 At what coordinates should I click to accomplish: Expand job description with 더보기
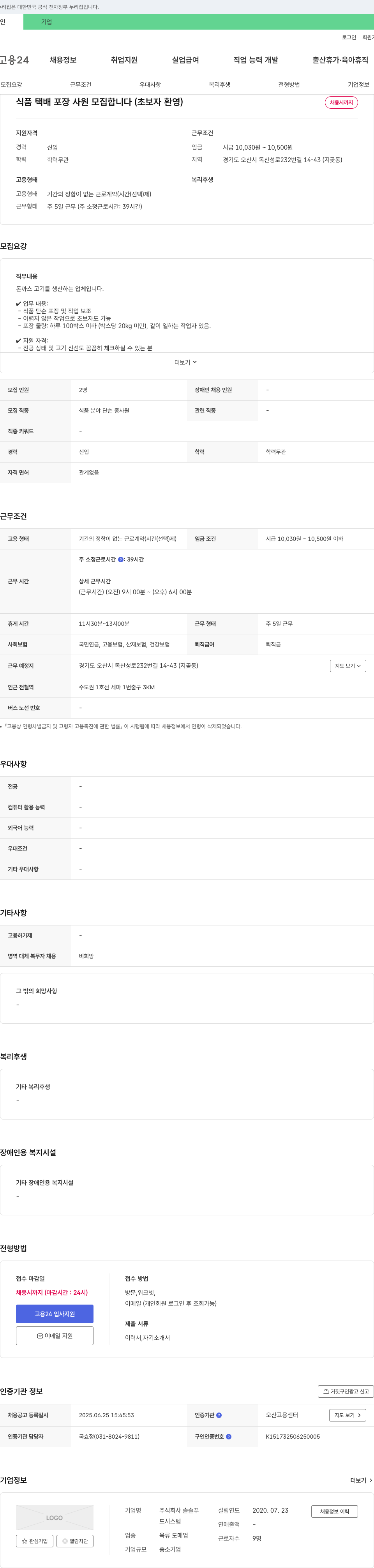[x=185, y=362]
